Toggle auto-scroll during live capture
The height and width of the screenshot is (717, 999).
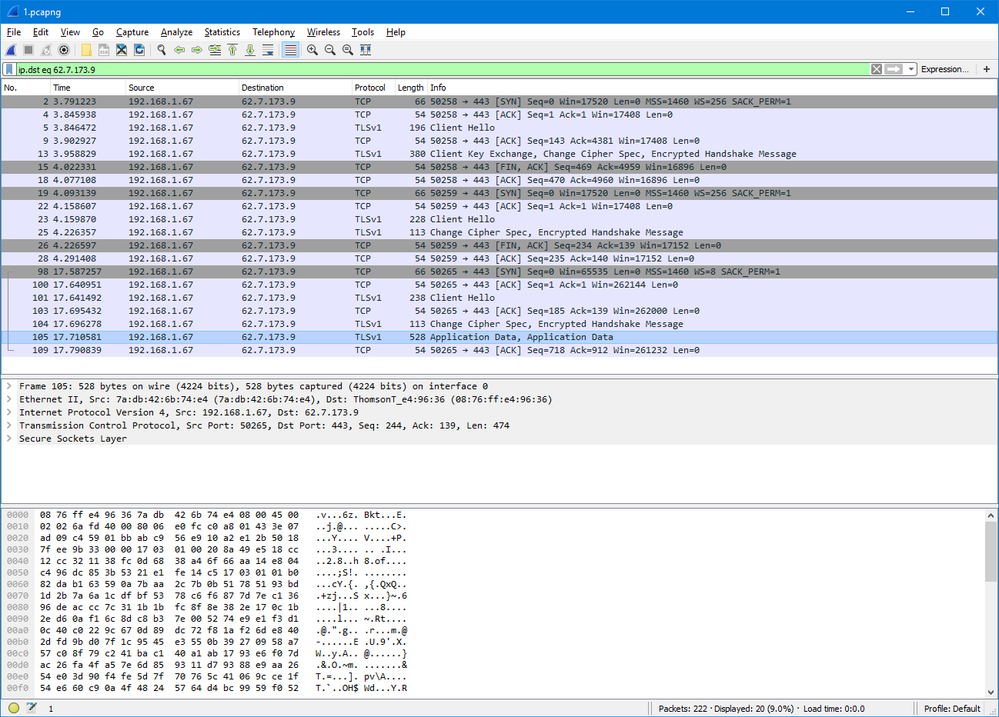(x=269, y=50)
